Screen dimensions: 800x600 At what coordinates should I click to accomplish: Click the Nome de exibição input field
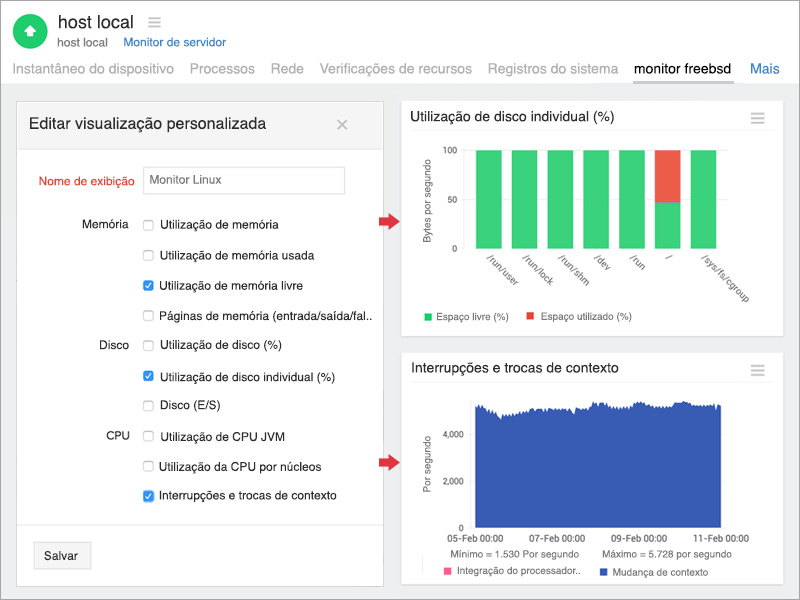click(244, 180)
